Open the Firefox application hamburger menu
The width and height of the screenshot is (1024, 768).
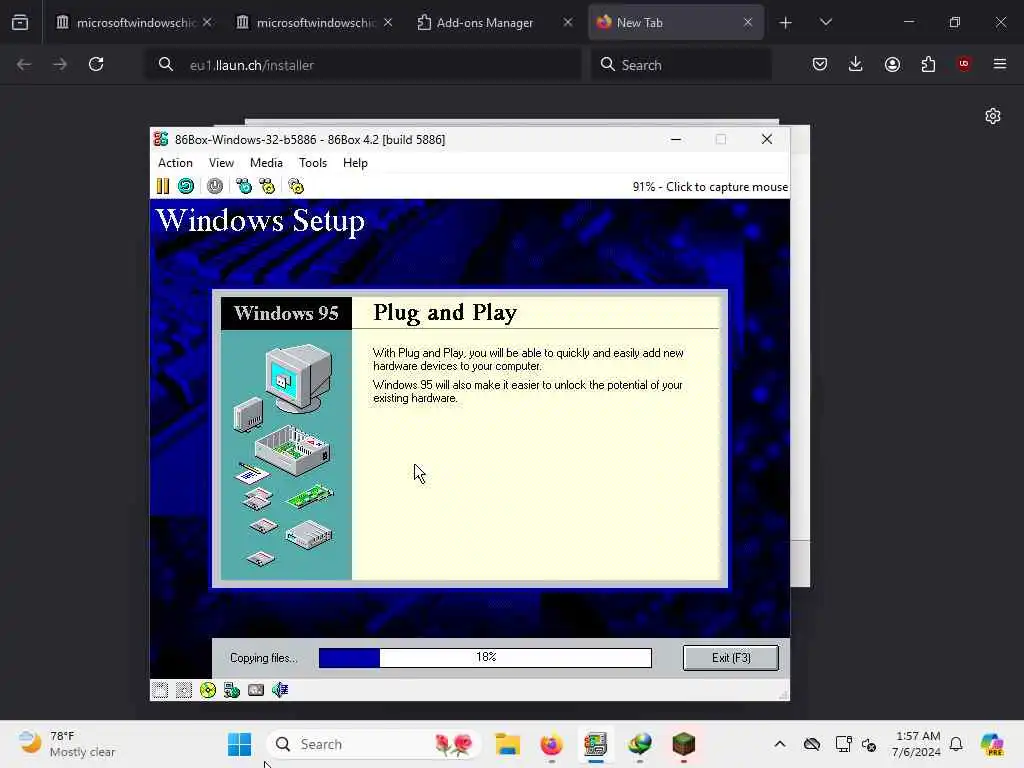1000,64
